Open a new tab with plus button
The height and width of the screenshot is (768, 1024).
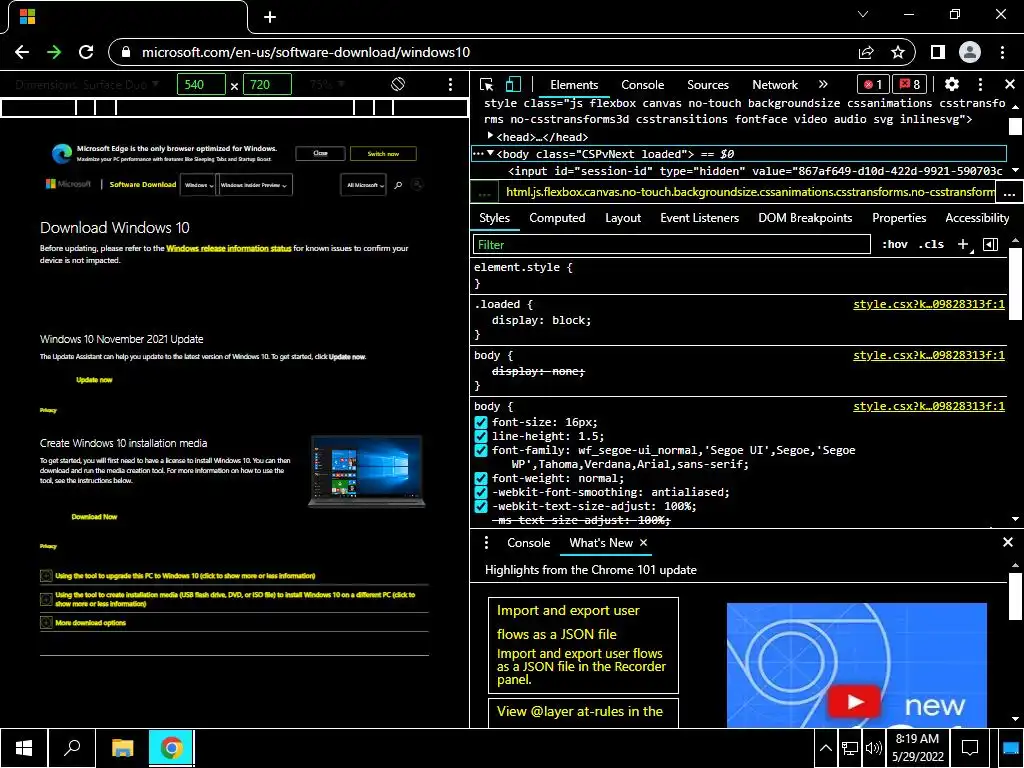(270, 17)
